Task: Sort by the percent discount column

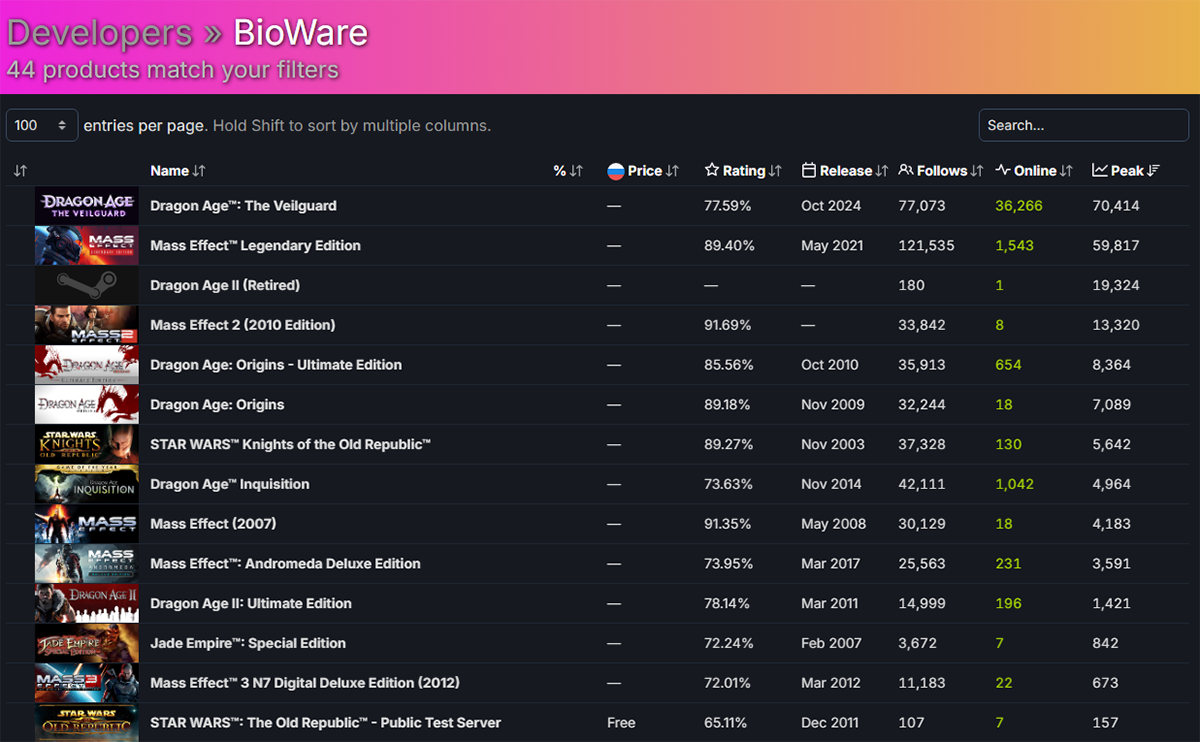Action: [x=568, y=171]
